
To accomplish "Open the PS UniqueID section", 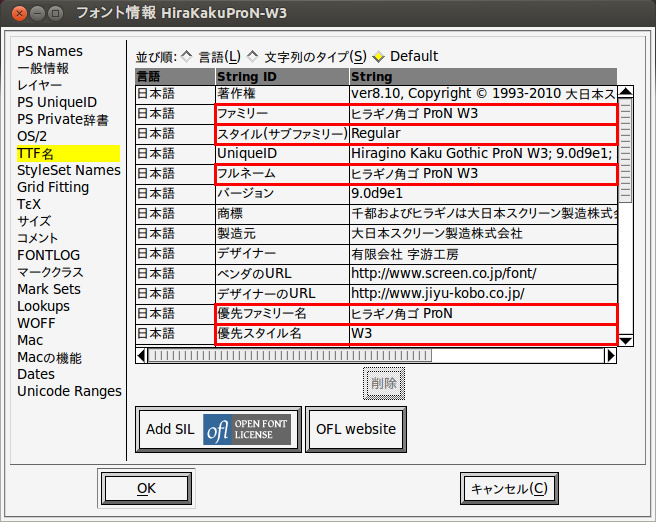I will pos(57,102).
